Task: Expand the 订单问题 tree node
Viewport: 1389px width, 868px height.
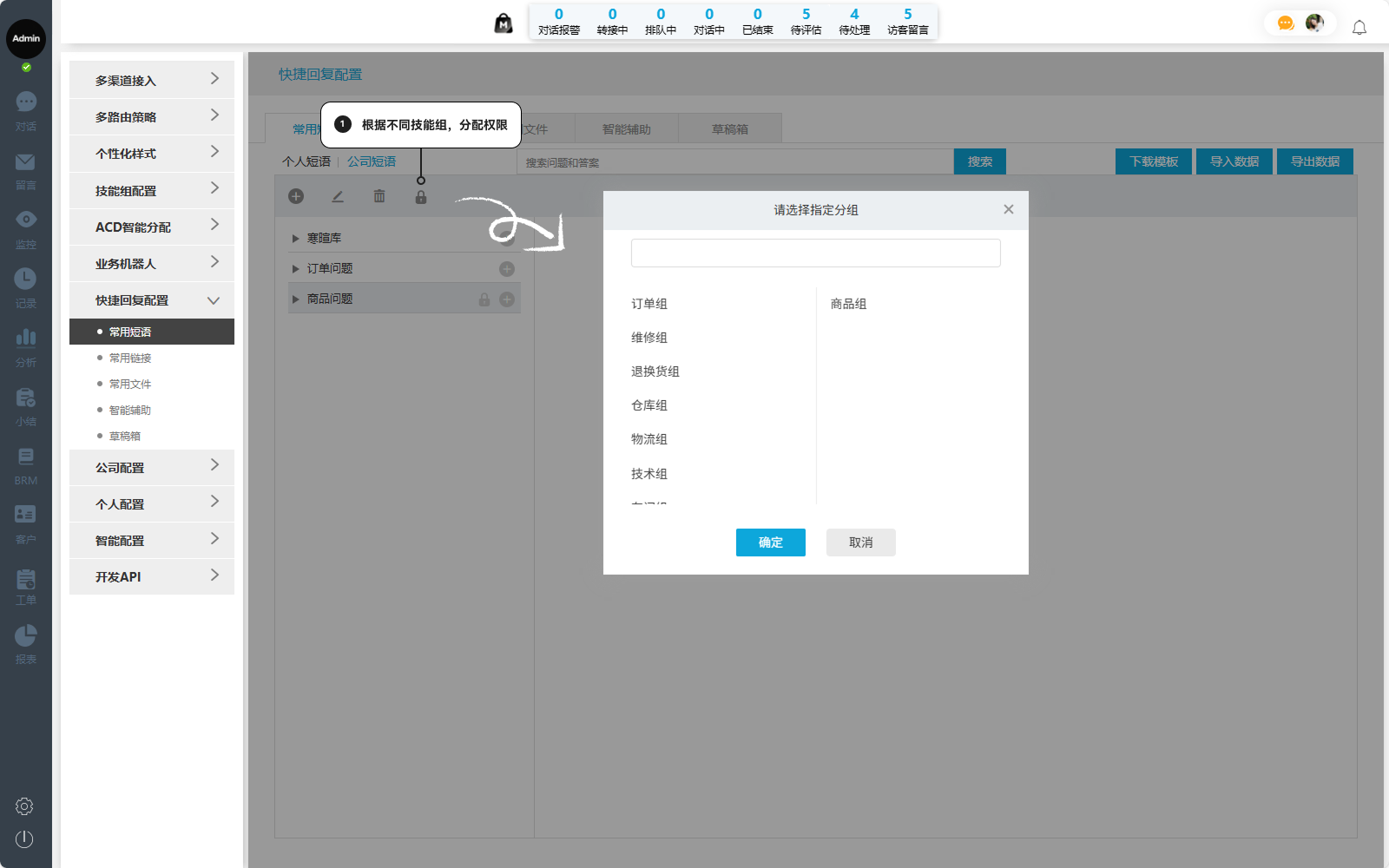Action: [296, 269]
